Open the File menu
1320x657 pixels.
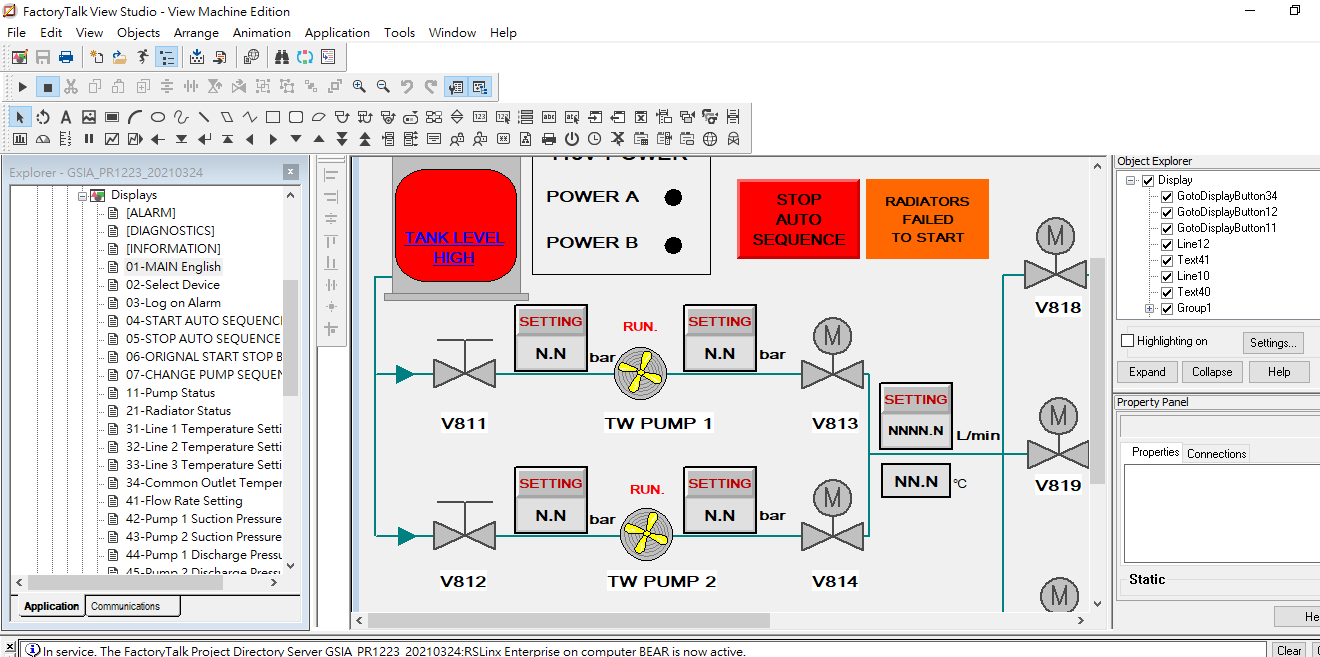coord(16,32)
